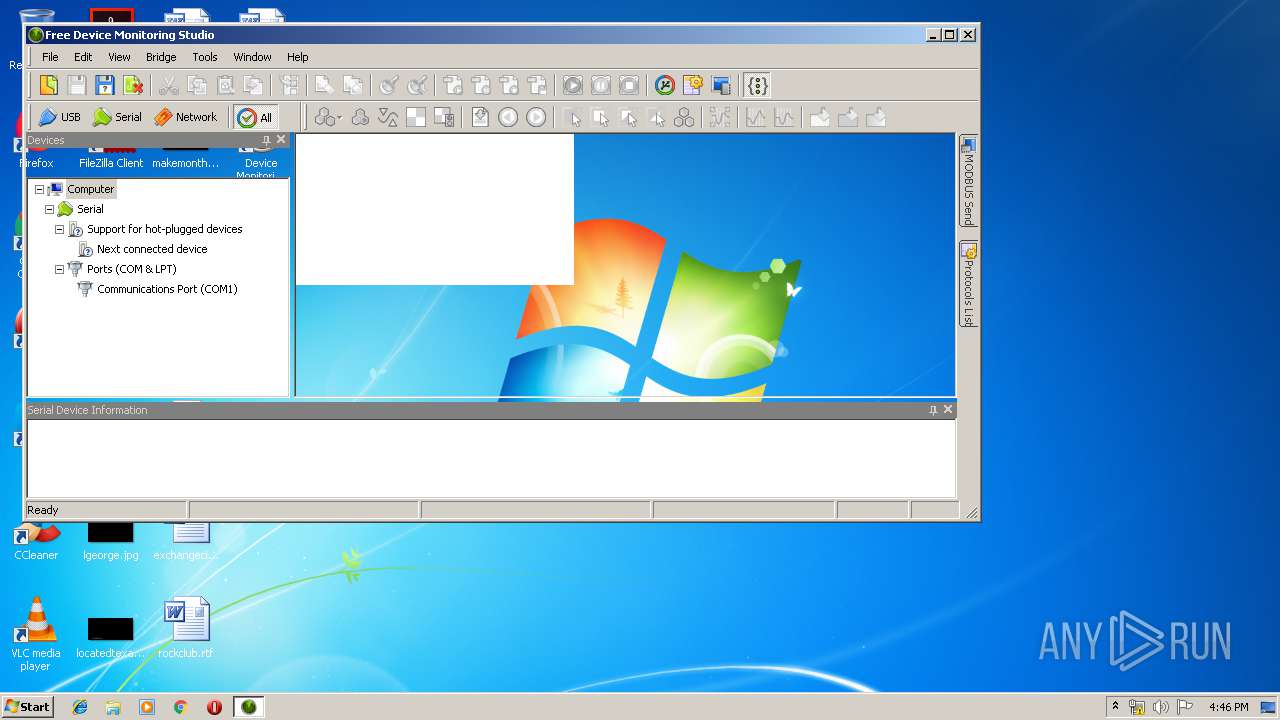Click the Windows Start button
The width and height of the screenshot is (1280, 720).
(27, 706)
